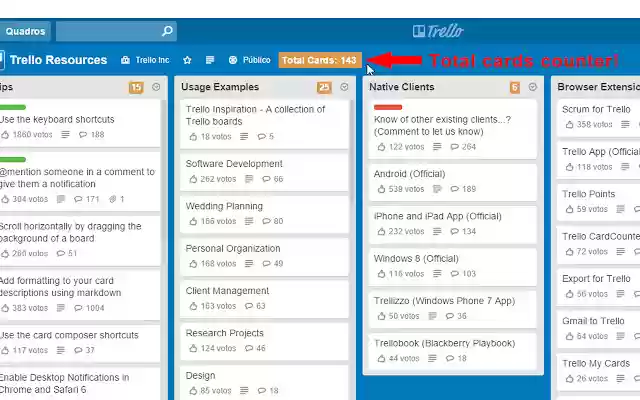Go to Trello home via logo
The height and width of the screenshot is (400, 640).
[438, 31]
